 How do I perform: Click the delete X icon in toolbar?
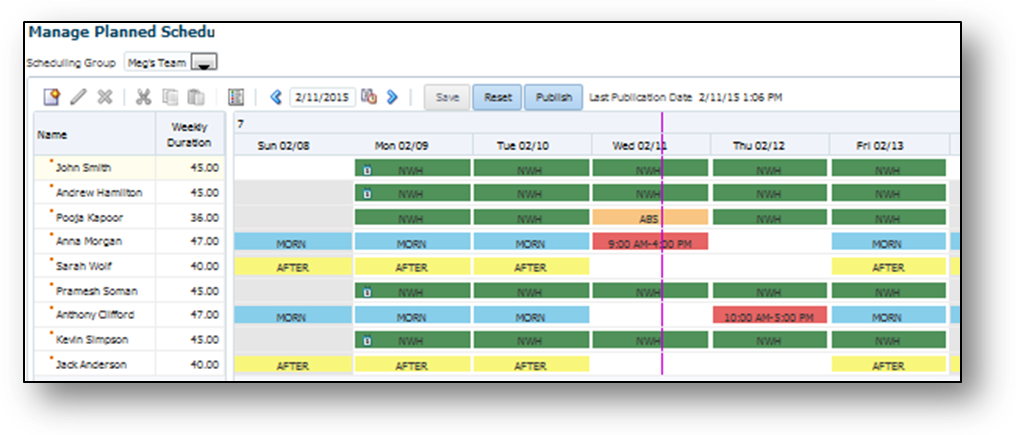(105, 97)
